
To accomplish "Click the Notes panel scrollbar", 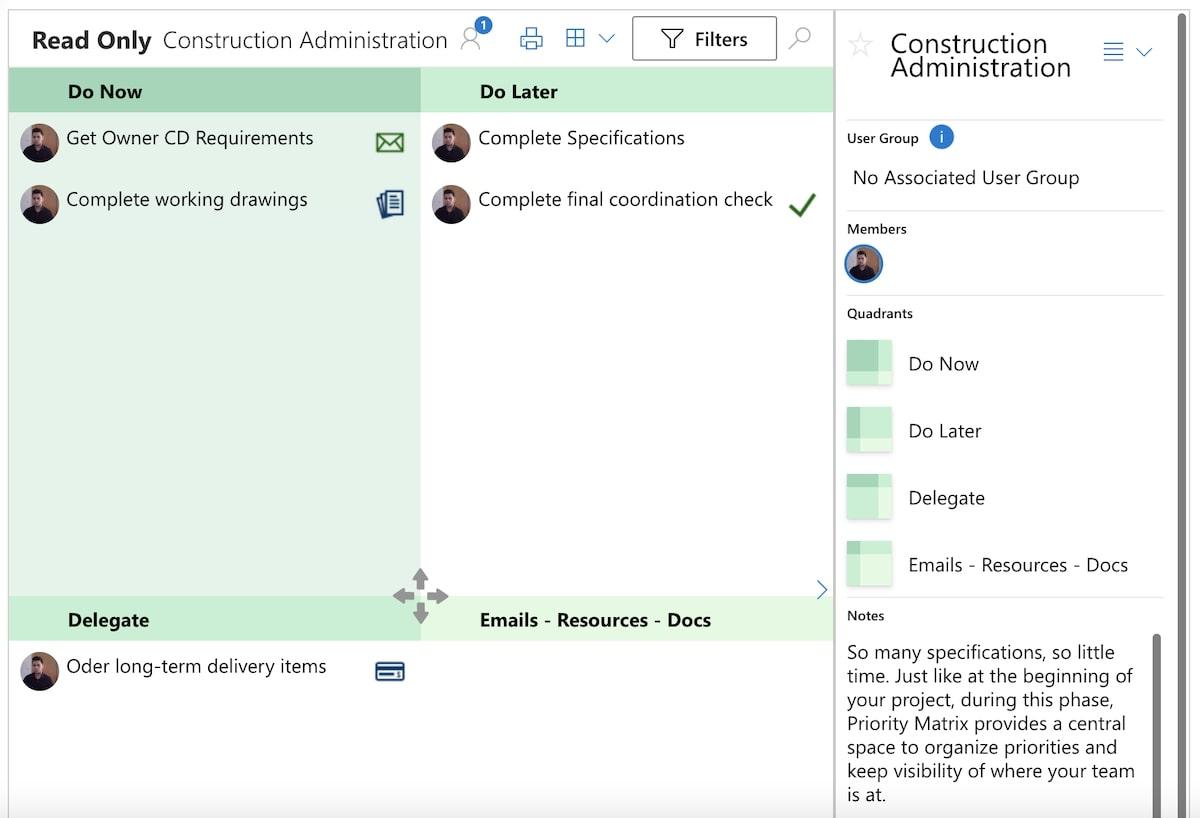I will click(1157, 720).
